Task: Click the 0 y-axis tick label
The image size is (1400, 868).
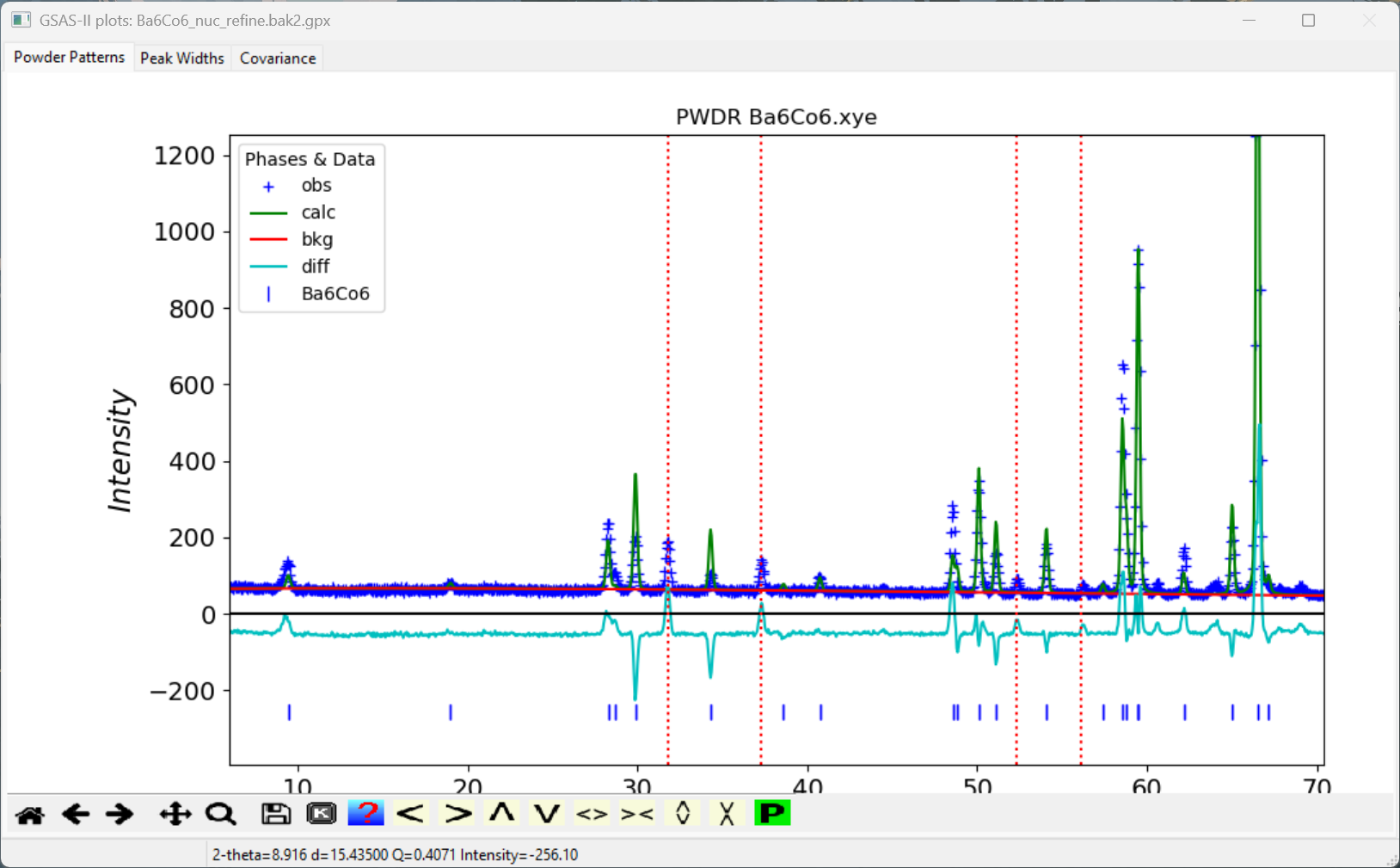Action: click(208, 615)
